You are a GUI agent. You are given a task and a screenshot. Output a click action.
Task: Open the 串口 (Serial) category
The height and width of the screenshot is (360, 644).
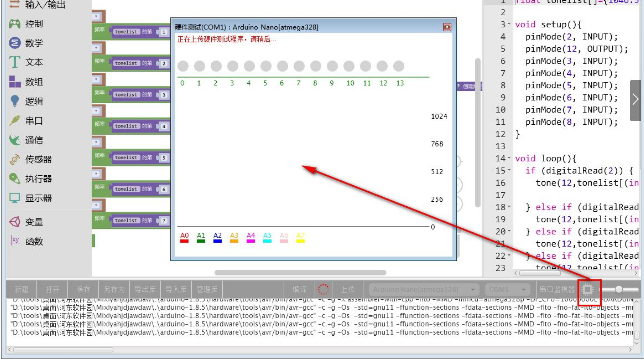click(x=26, y=121)
